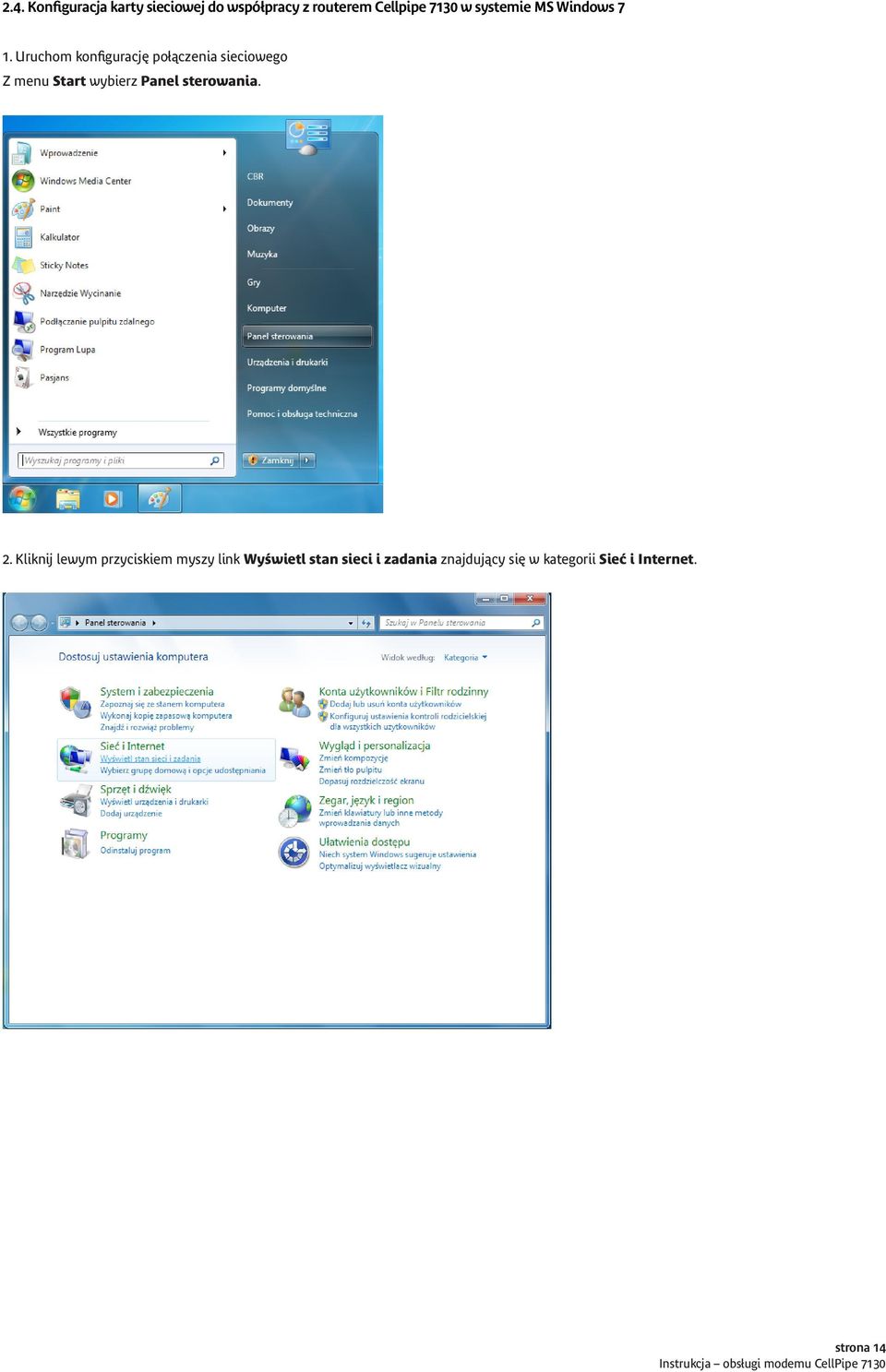Screen dimensions: 886x1372
Task: Click Zmień tło pulpitu link
Action: 350,770
